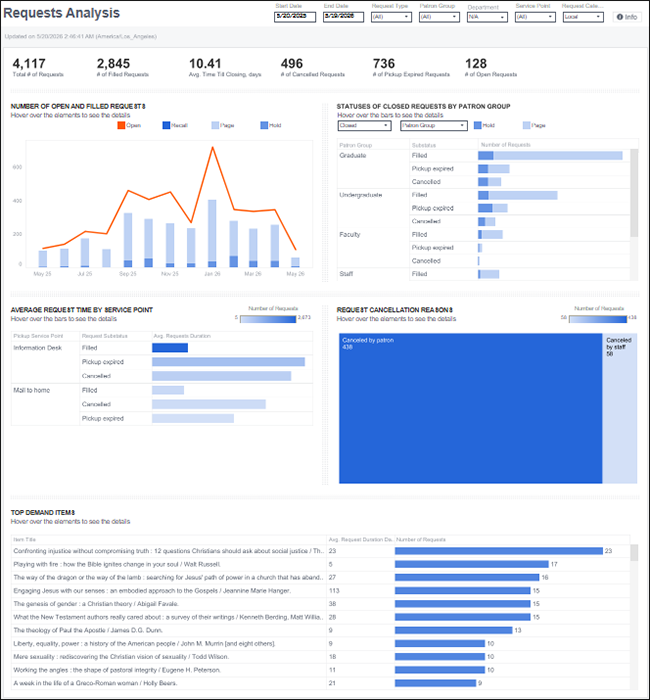The width and height of the screenshot is (650, 700).
Task: Click the 'Working the angles' item title
Action: coord(117,670)
